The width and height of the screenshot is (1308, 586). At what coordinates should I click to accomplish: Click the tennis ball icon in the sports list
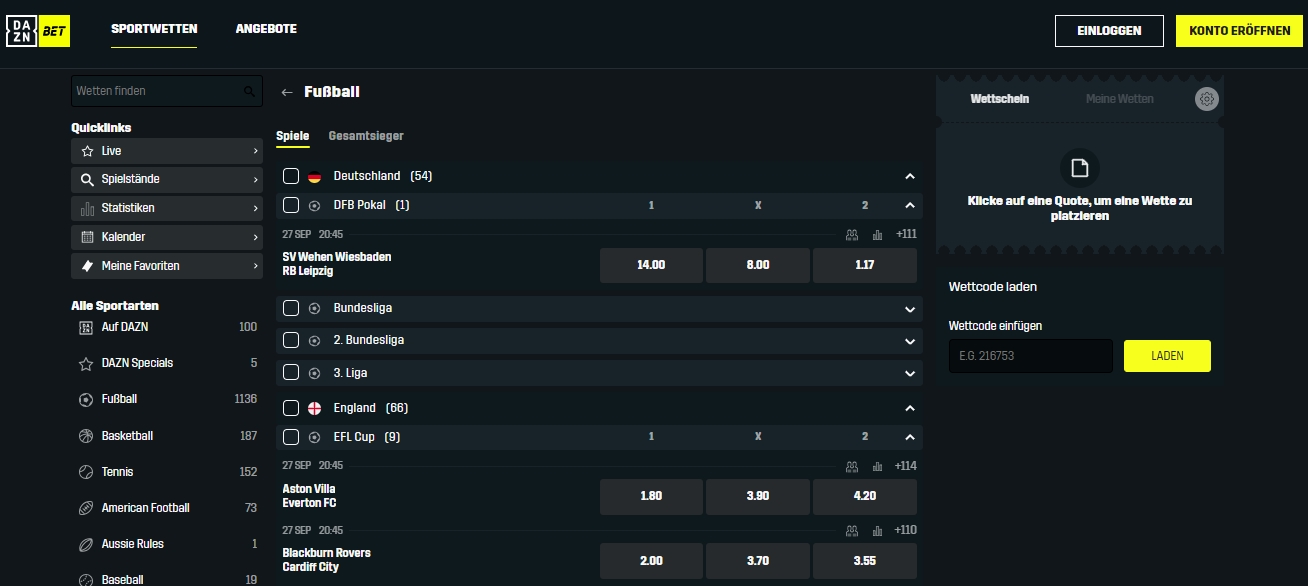tap(86, 472)
